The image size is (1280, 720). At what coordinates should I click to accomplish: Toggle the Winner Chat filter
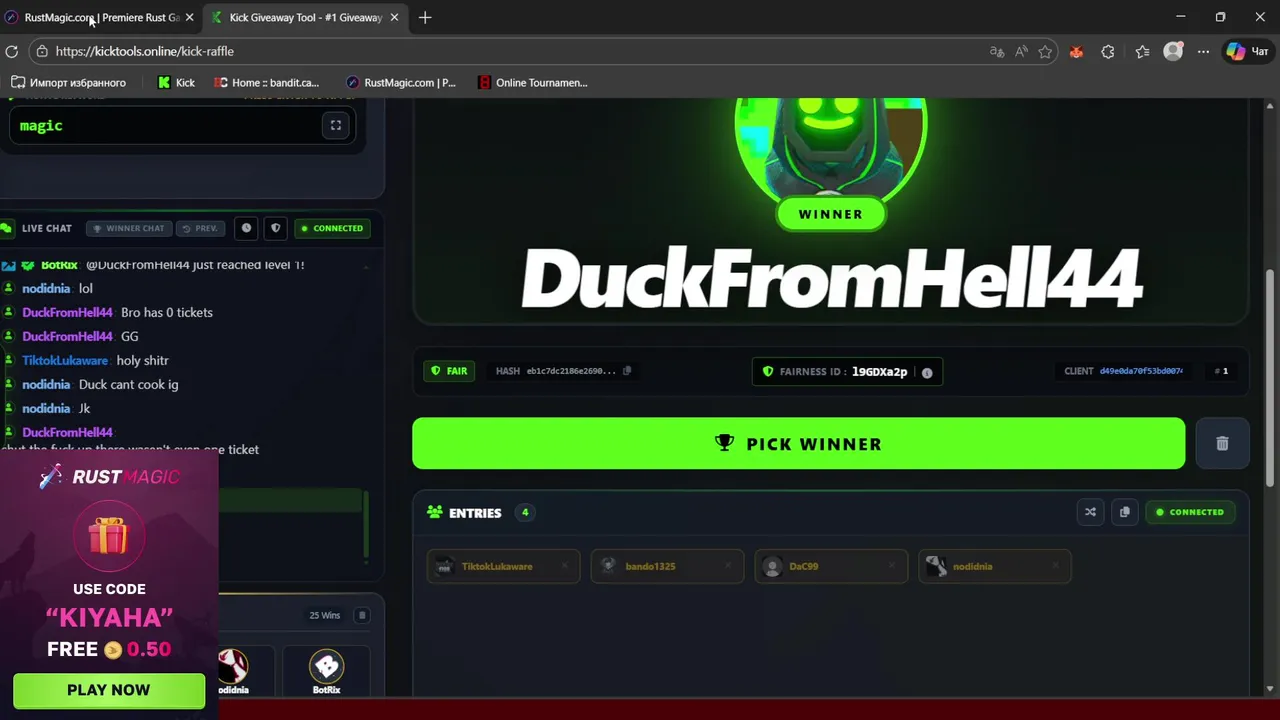[128, 228]
